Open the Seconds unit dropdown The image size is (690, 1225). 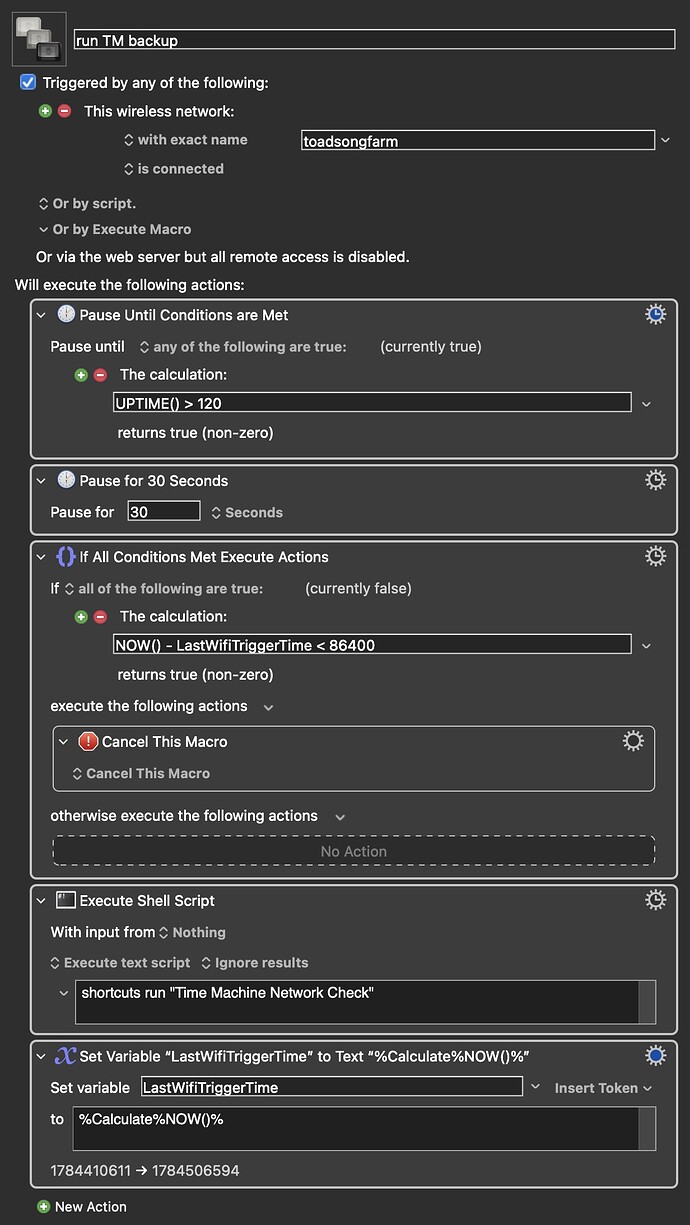click(247, 512)
